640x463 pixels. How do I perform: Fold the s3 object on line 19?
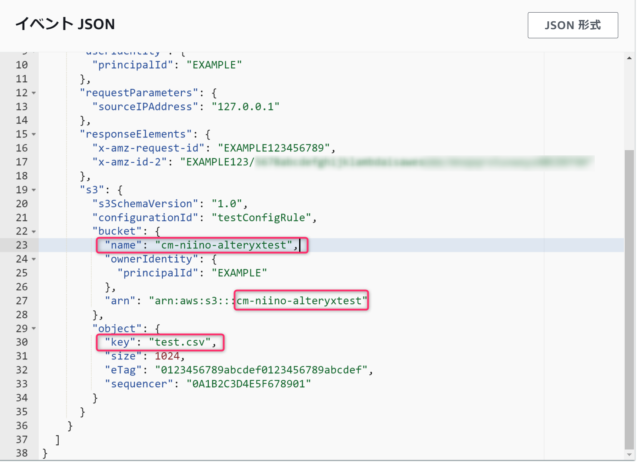[34, 190]
